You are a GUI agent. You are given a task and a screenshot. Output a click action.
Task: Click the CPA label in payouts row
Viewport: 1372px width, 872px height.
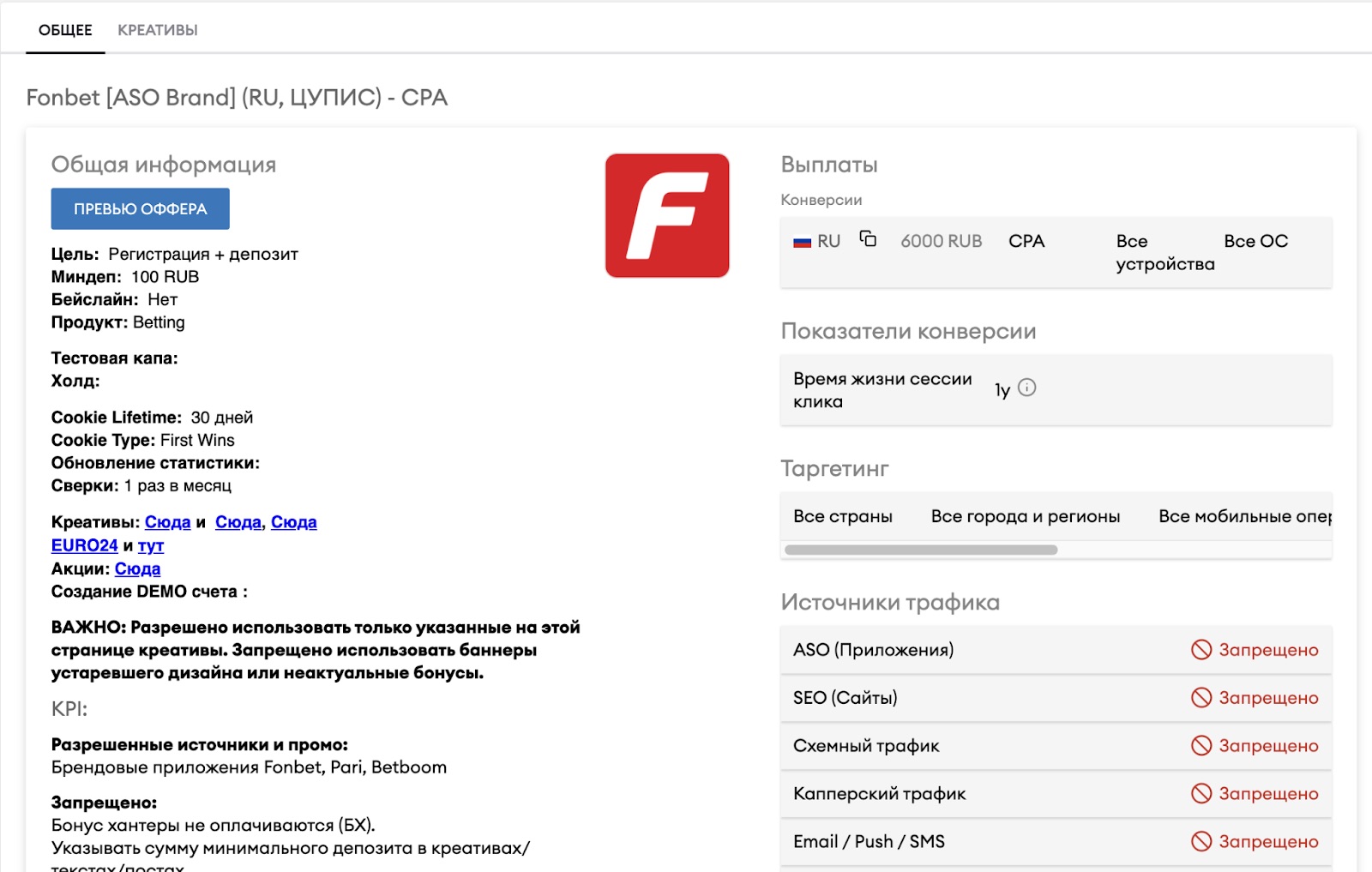(1026, 242)
